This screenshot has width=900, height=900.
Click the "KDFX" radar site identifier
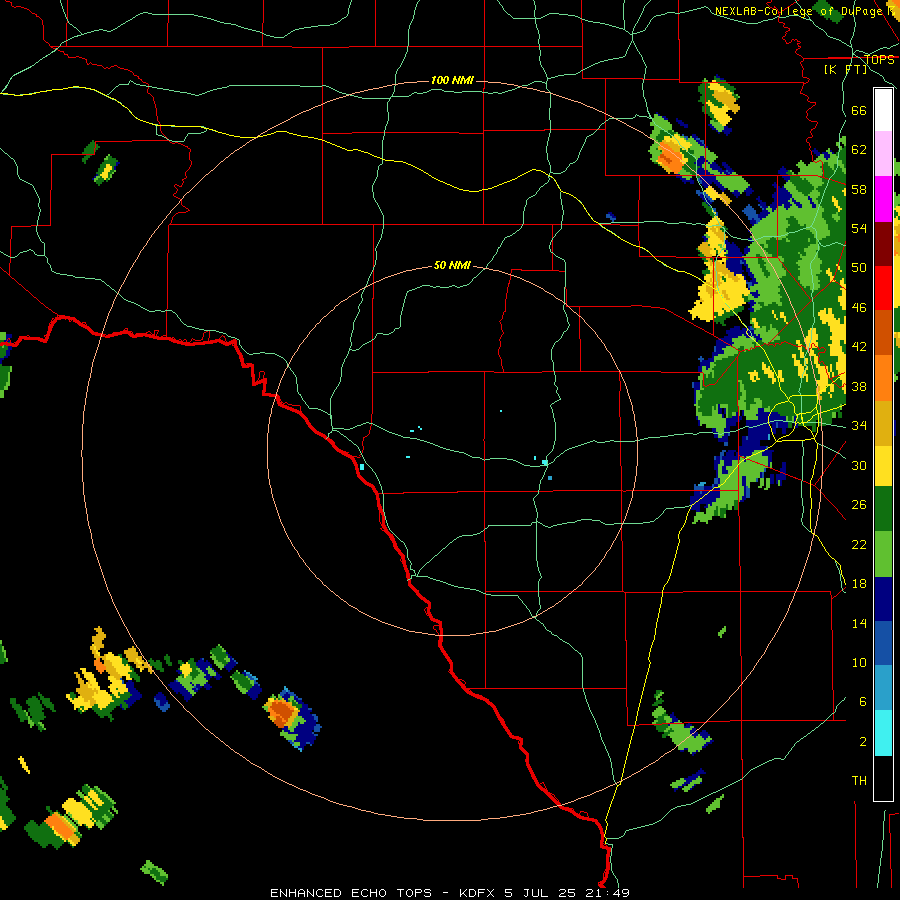tap(478, 893)
